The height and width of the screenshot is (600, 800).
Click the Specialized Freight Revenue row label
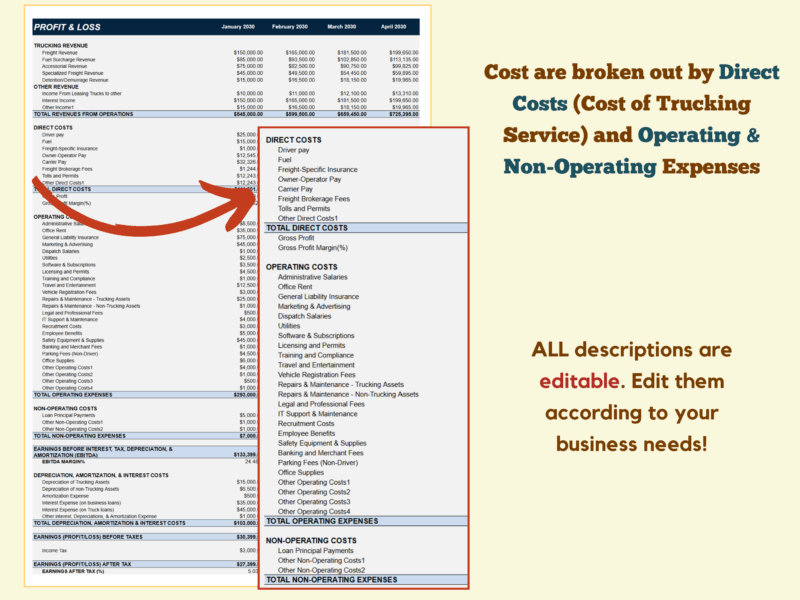tap(72, 73)
